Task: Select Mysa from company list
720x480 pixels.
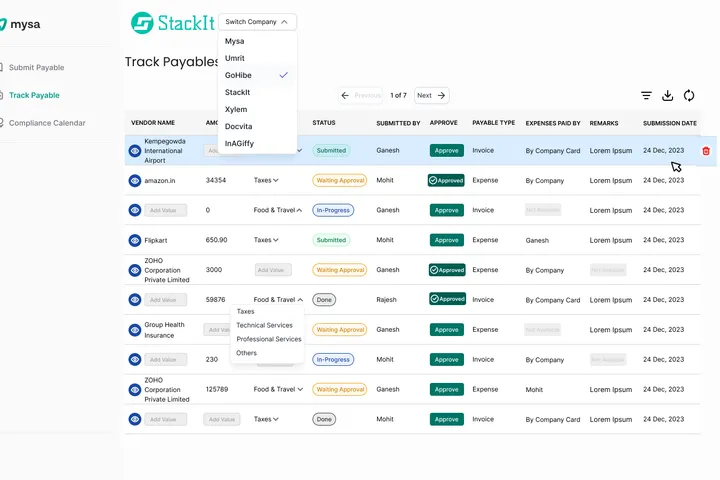Action: [257, 41]
